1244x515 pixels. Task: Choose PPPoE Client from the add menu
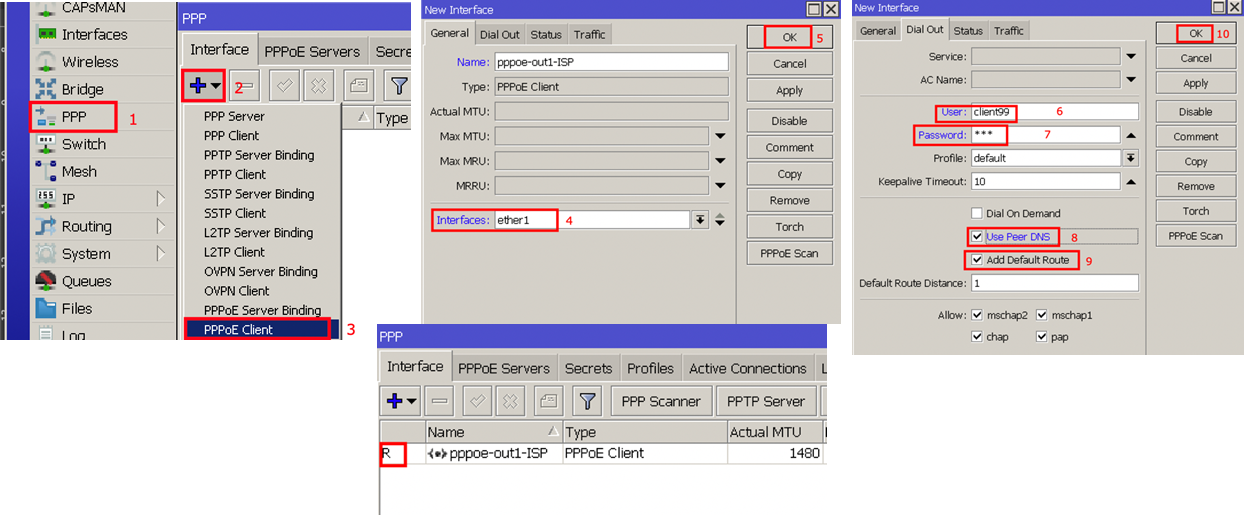tap(238, 329)
